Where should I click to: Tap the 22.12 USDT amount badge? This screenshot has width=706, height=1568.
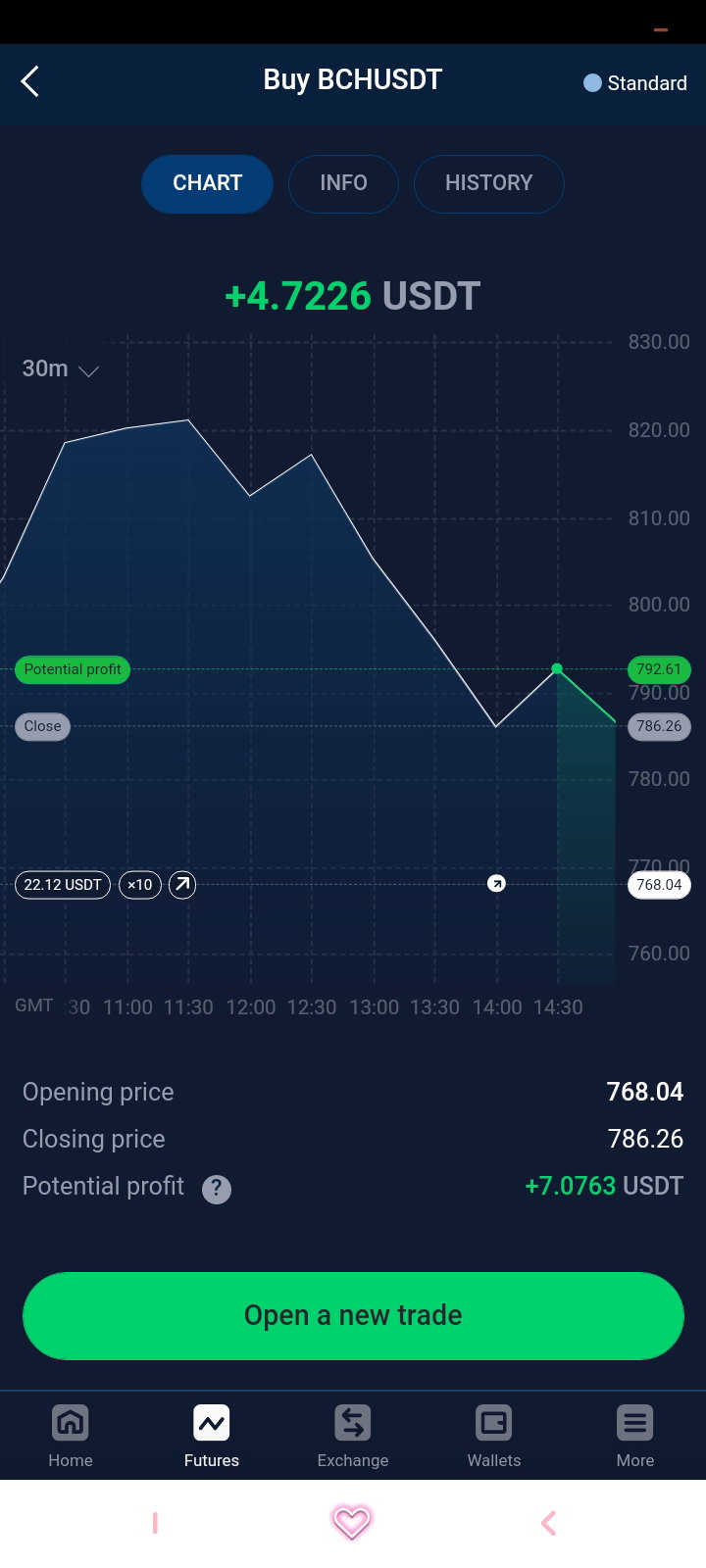[x=63, y=885]
